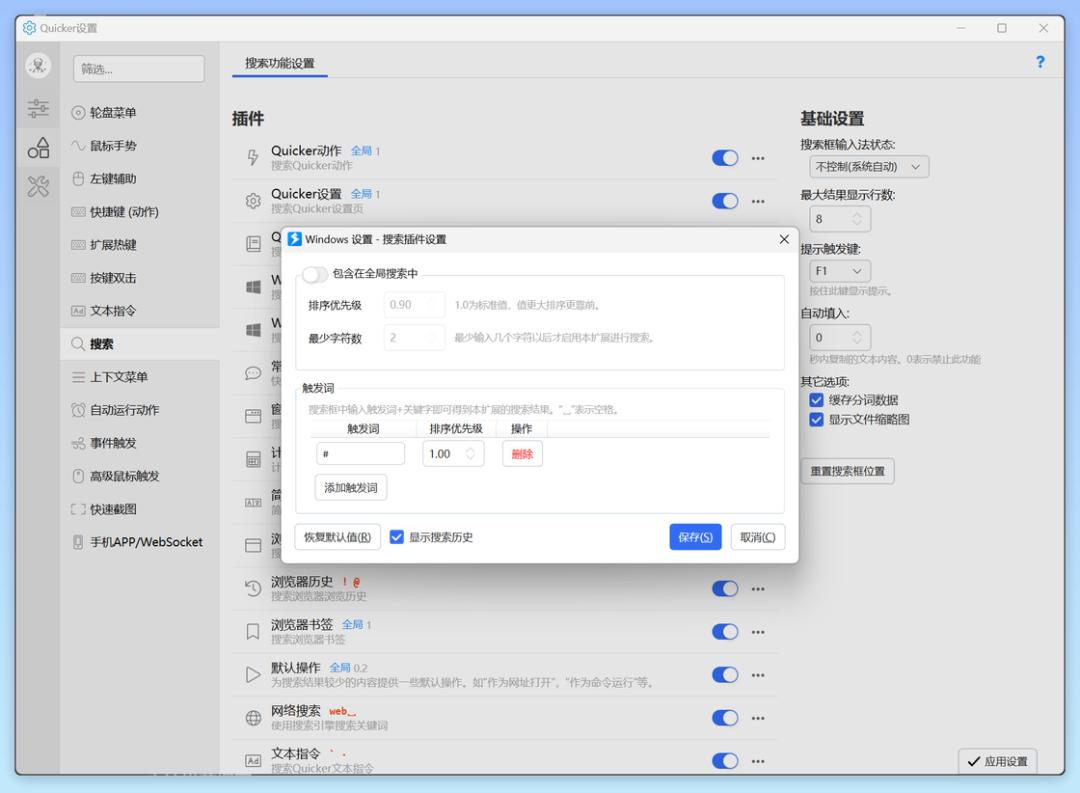Click red 删除 button for # trigger
Viewport: 1080px width, 793px height.
click(x=522, y=454)
